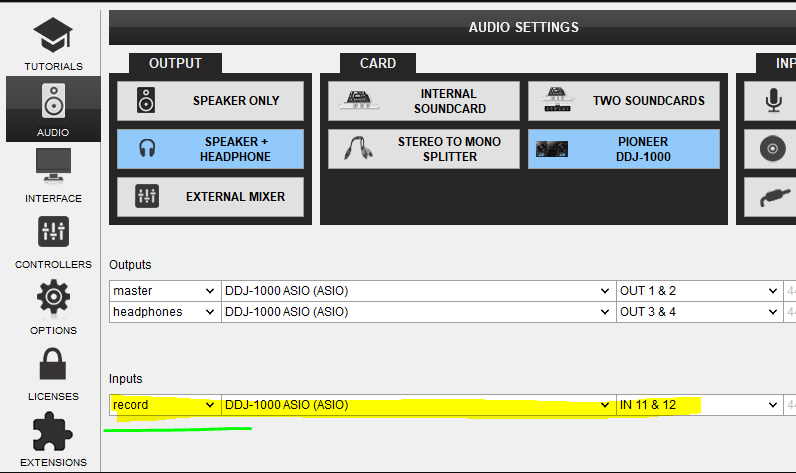
Task: Click the mixer sliders icon in External Mixer
Action: click(147, 196)
